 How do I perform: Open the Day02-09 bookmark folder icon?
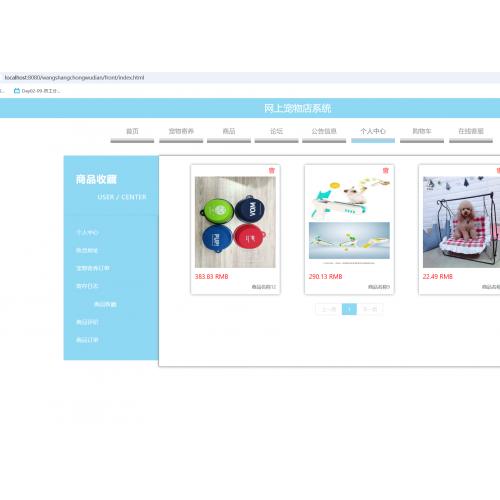coord(17,91)
